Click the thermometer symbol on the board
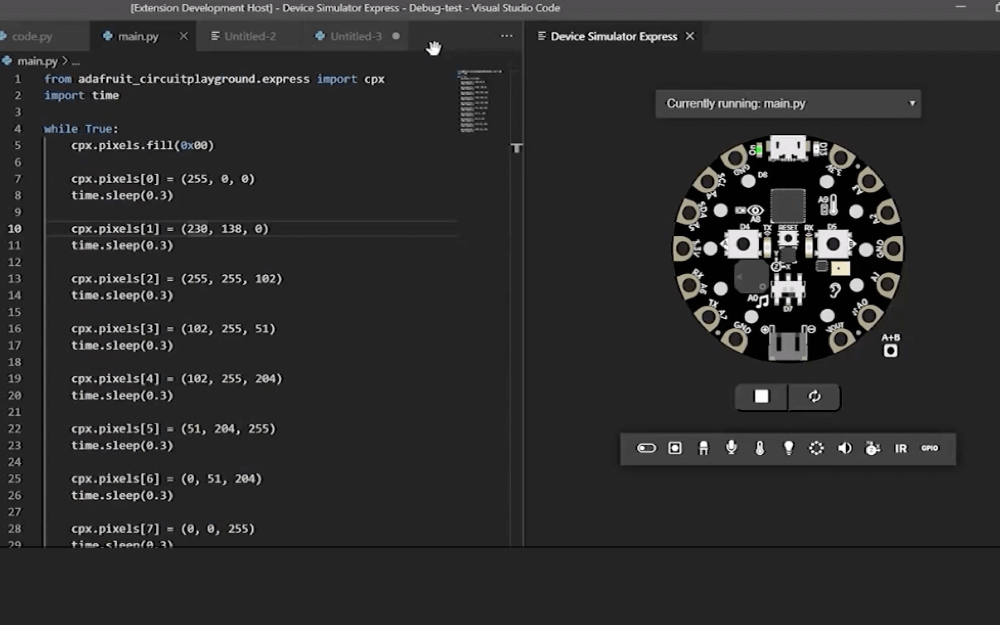Image resolution: width=1000 pixels, height=625 pixels. click(x=834, y=205)
